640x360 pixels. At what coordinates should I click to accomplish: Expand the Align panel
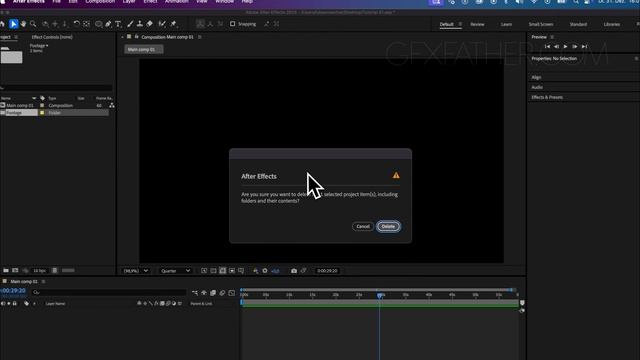point(536,77)
